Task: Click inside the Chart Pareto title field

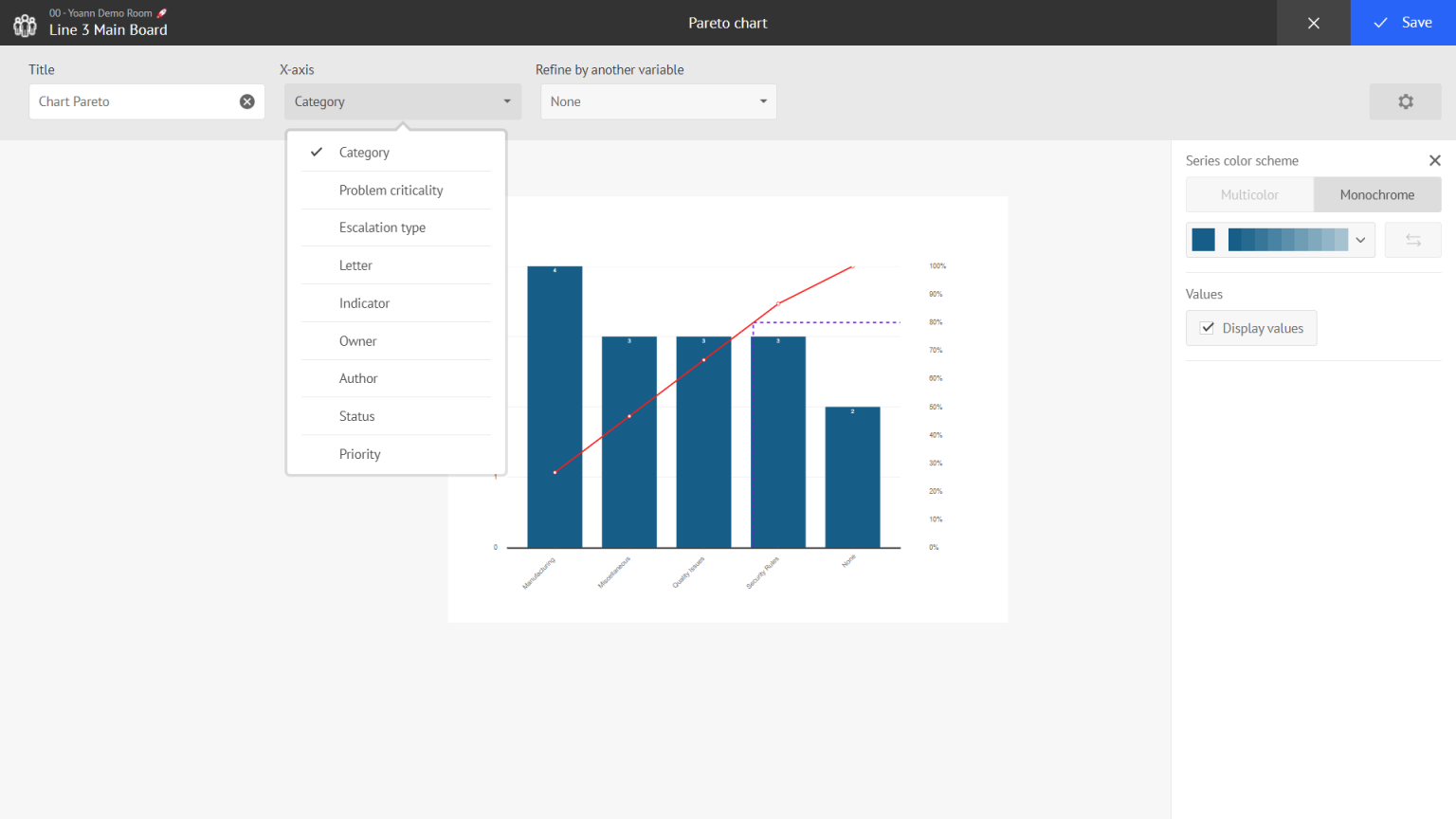Action: [x=133, y=101]
